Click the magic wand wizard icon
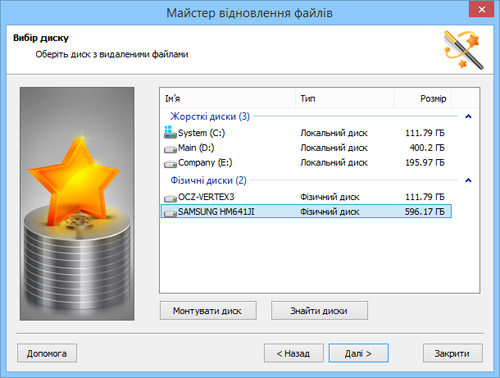Screen dimensions: 500x378 click(x=463, y=49)
